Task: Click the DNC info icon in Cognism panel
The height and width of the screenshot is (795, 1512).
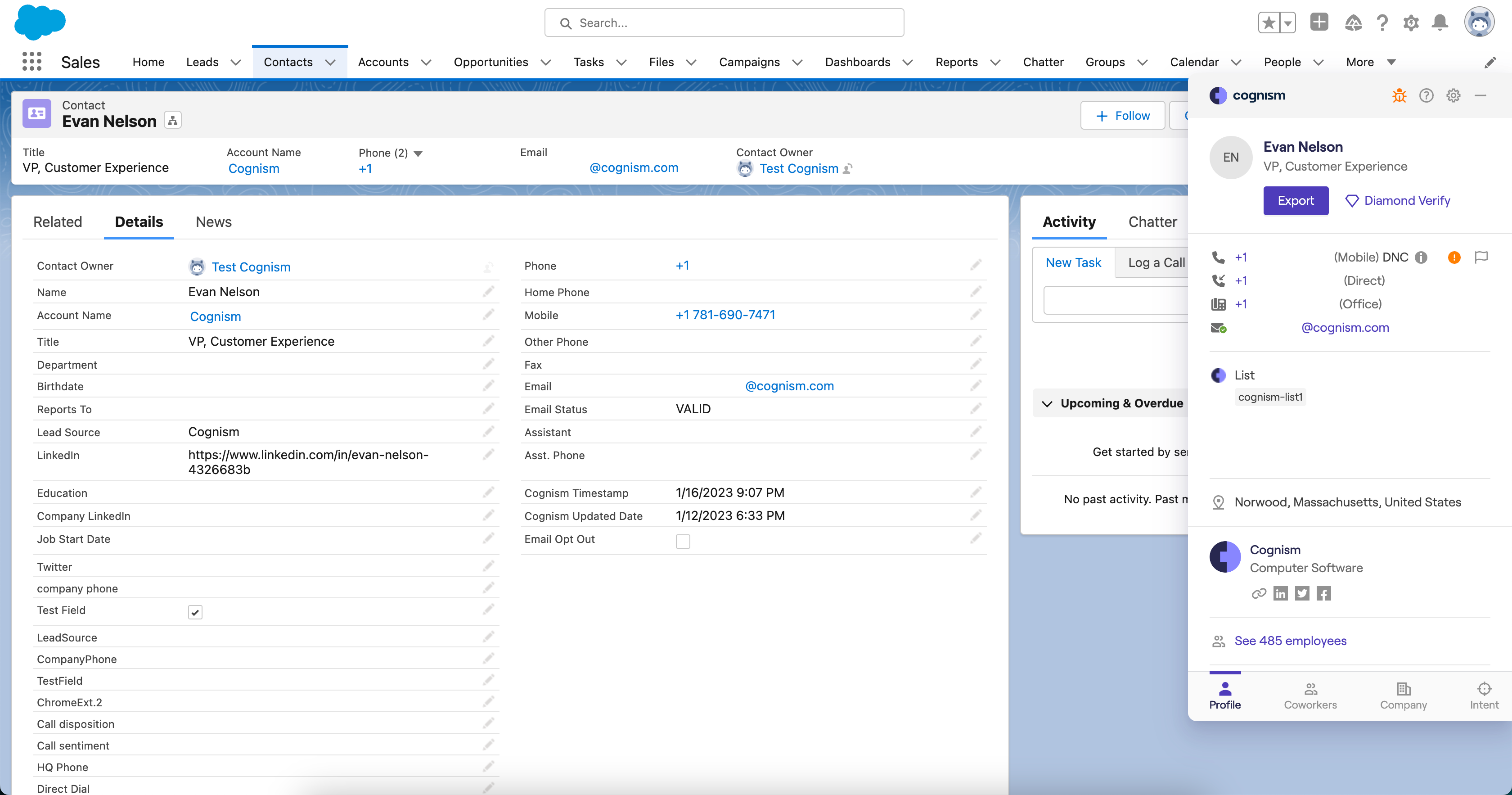Action: [1421, 257]
